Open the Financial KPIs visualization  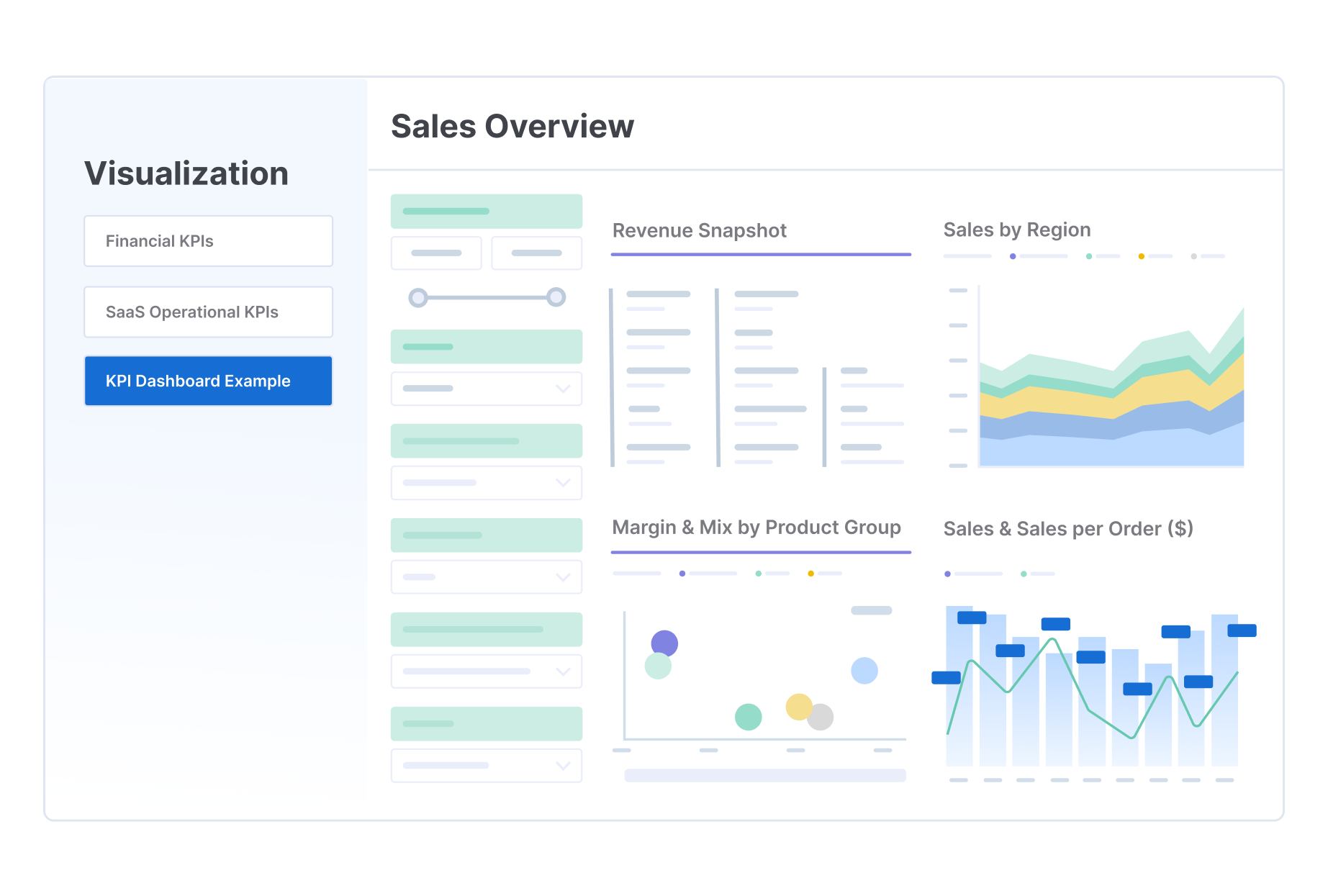pyautogui.click(x=208, y=241)
